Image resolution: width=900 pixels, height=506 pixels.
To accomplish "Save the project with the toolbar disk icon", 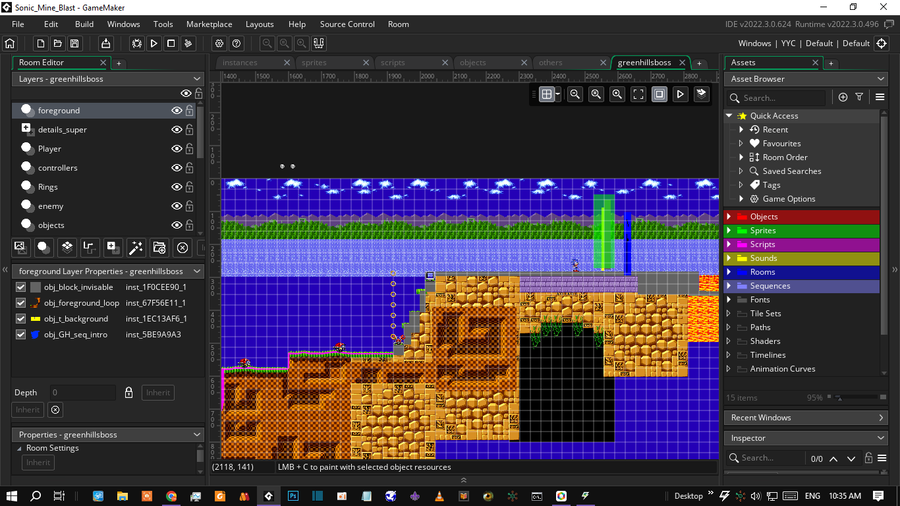I will [75, 44].
